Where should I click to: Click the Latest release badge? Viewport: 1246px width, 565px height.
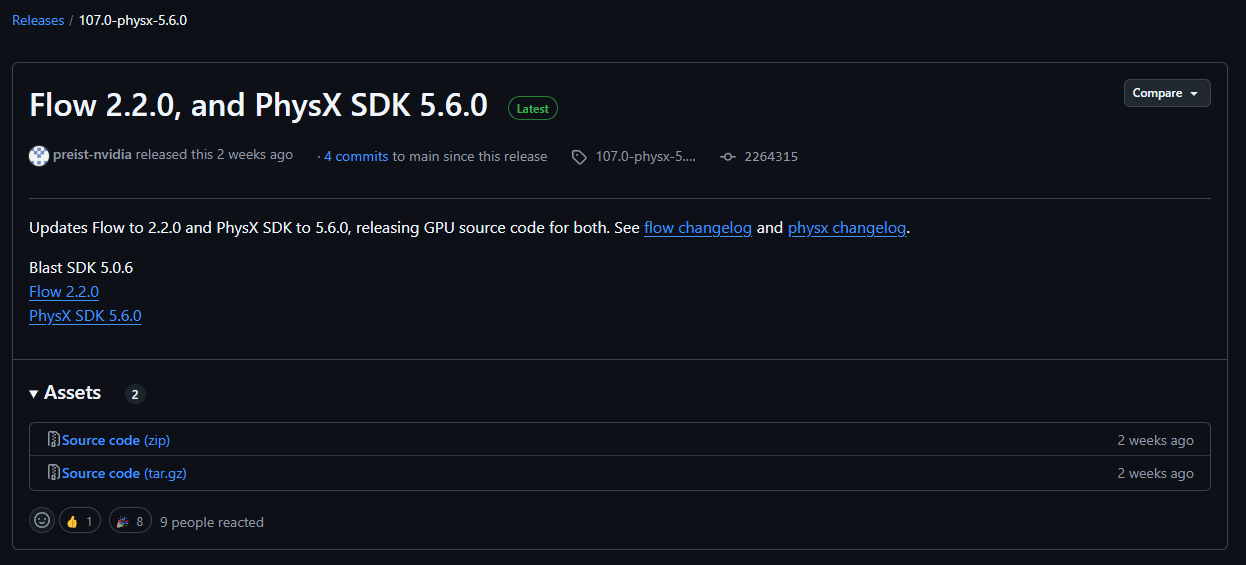pyautogui.click(x=533, y=108)
